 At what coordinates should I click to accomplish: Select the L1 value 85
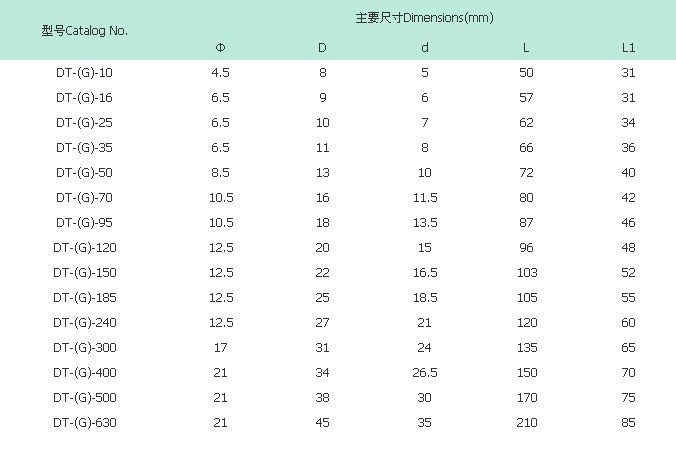628,423
